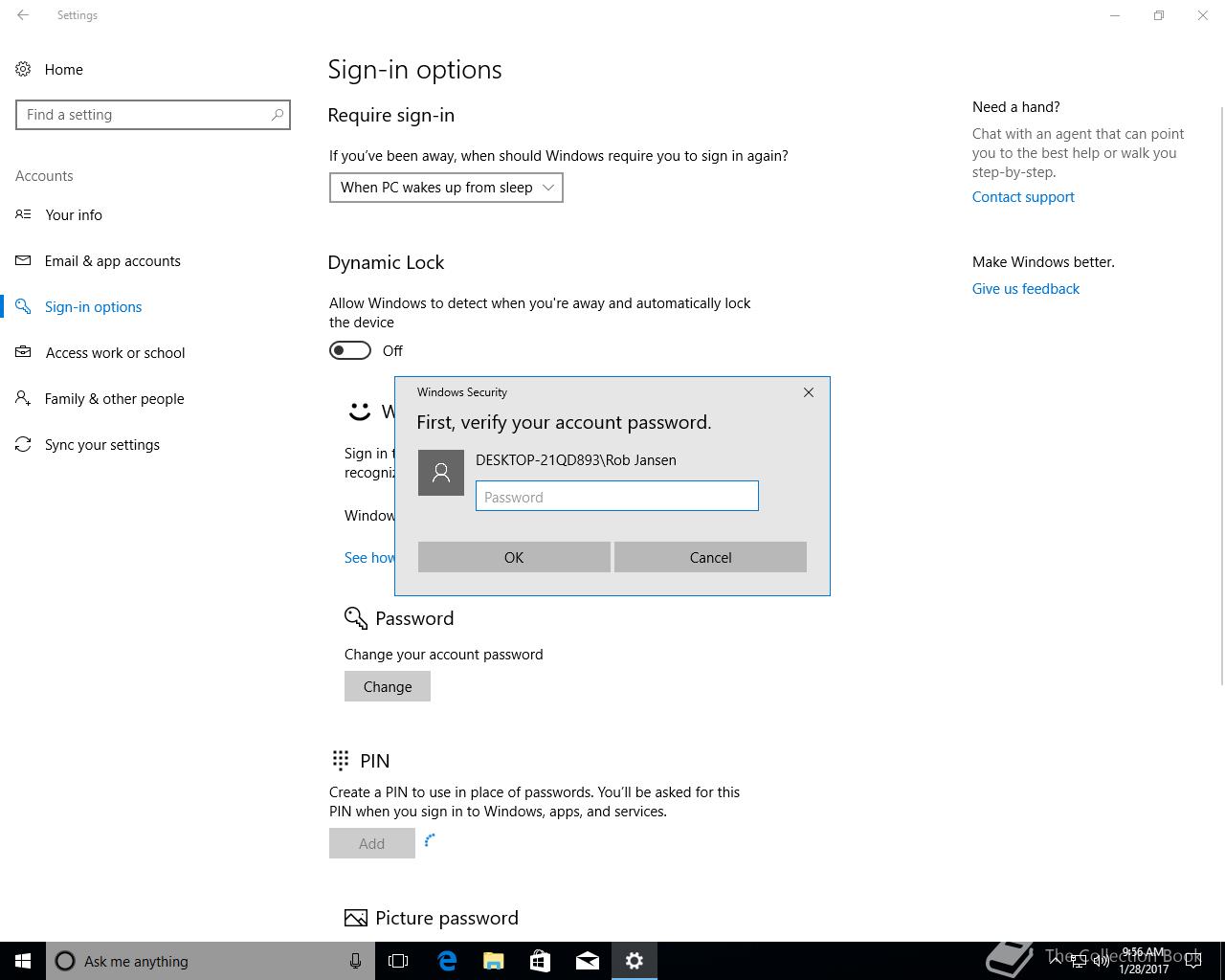Open Family & other people page
This screenshot has width=1225, height=980.
click(114, 398)
